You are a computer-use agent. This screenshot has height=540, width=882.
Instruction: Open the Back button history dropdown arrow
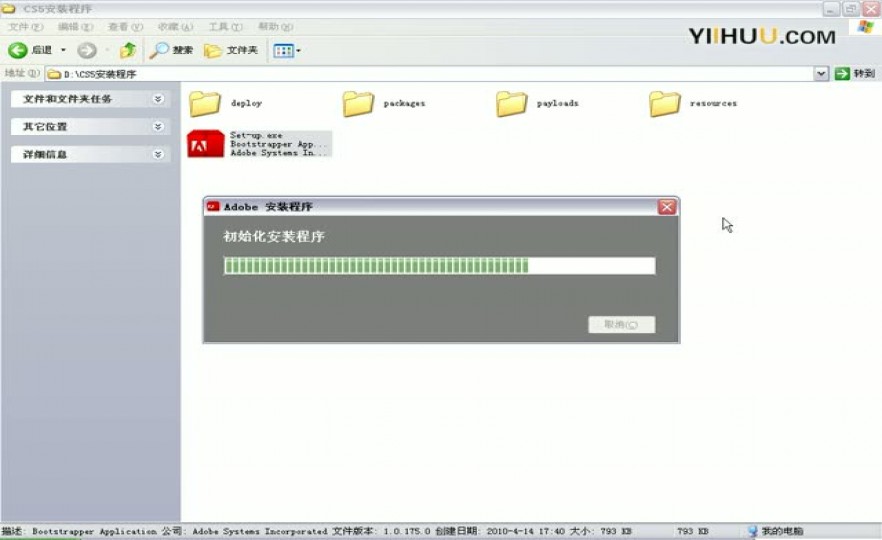tap(63, 50)
